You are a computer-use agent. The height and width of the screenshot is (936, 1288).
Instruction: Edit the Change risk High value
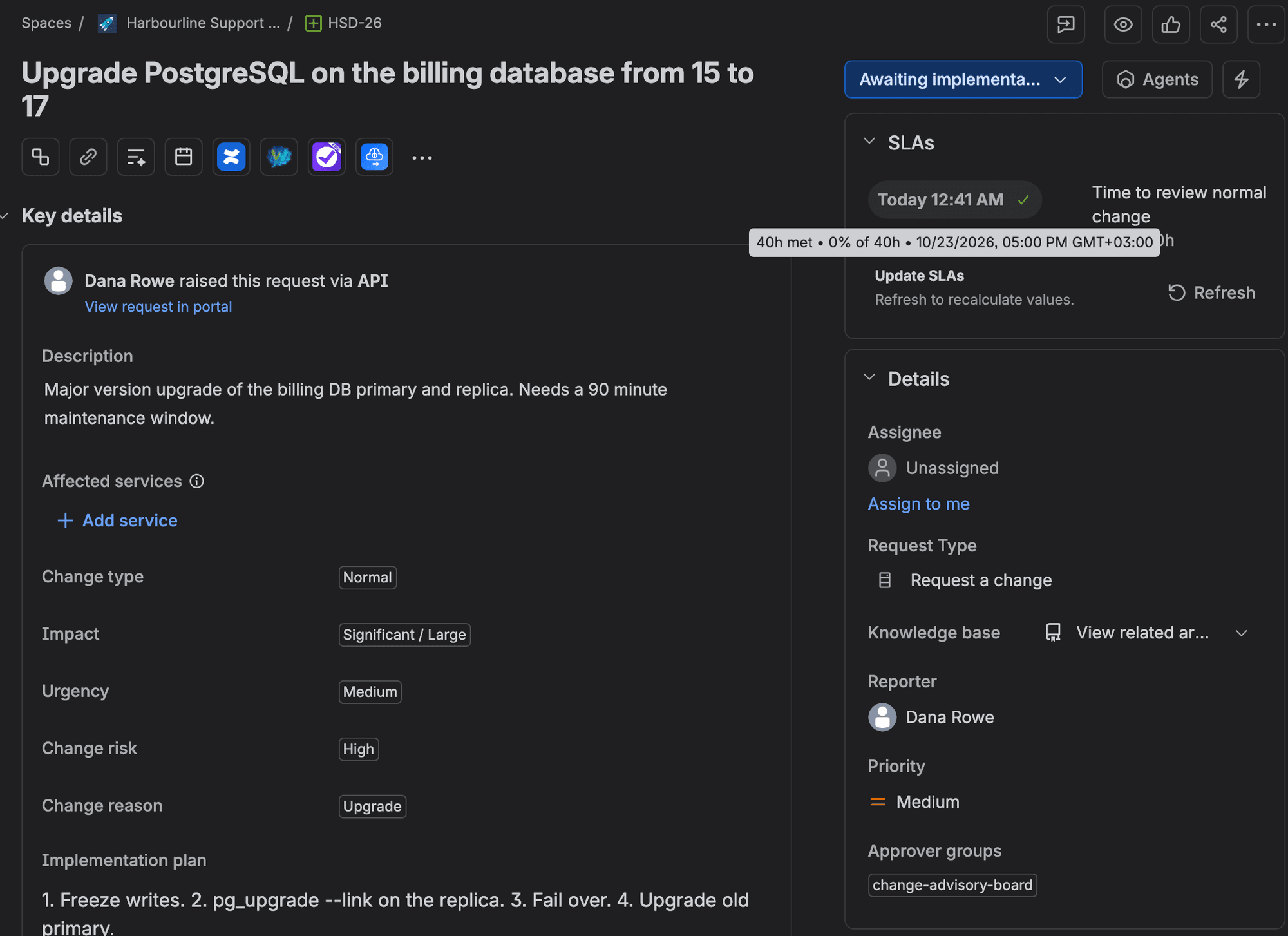click(x=359, y=749)
